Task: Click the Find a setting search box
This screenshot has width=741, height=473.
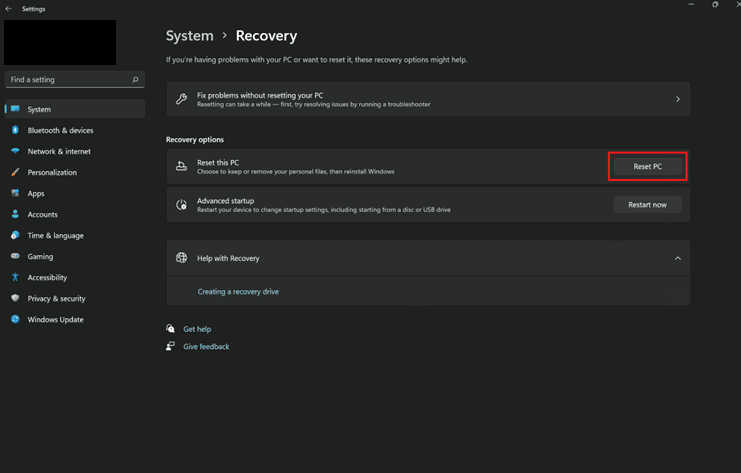Action: [75, 79]
